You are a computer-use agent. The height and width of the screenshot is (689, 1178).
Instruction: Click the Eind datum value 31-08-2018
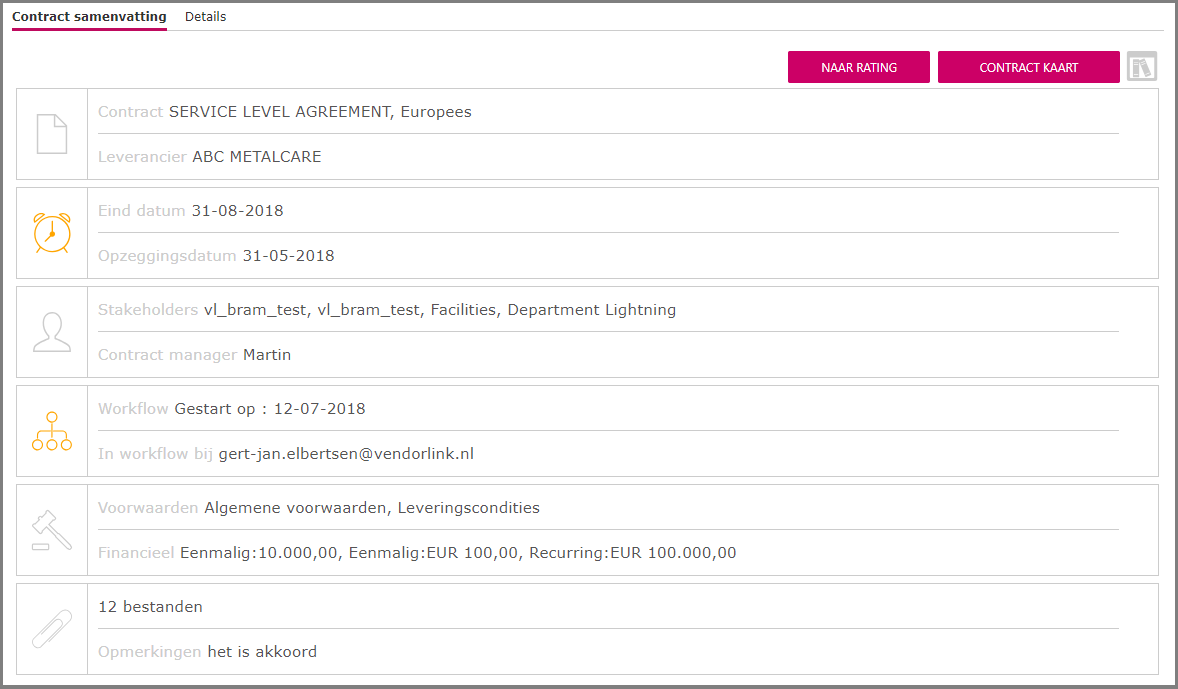coord(237,211)
